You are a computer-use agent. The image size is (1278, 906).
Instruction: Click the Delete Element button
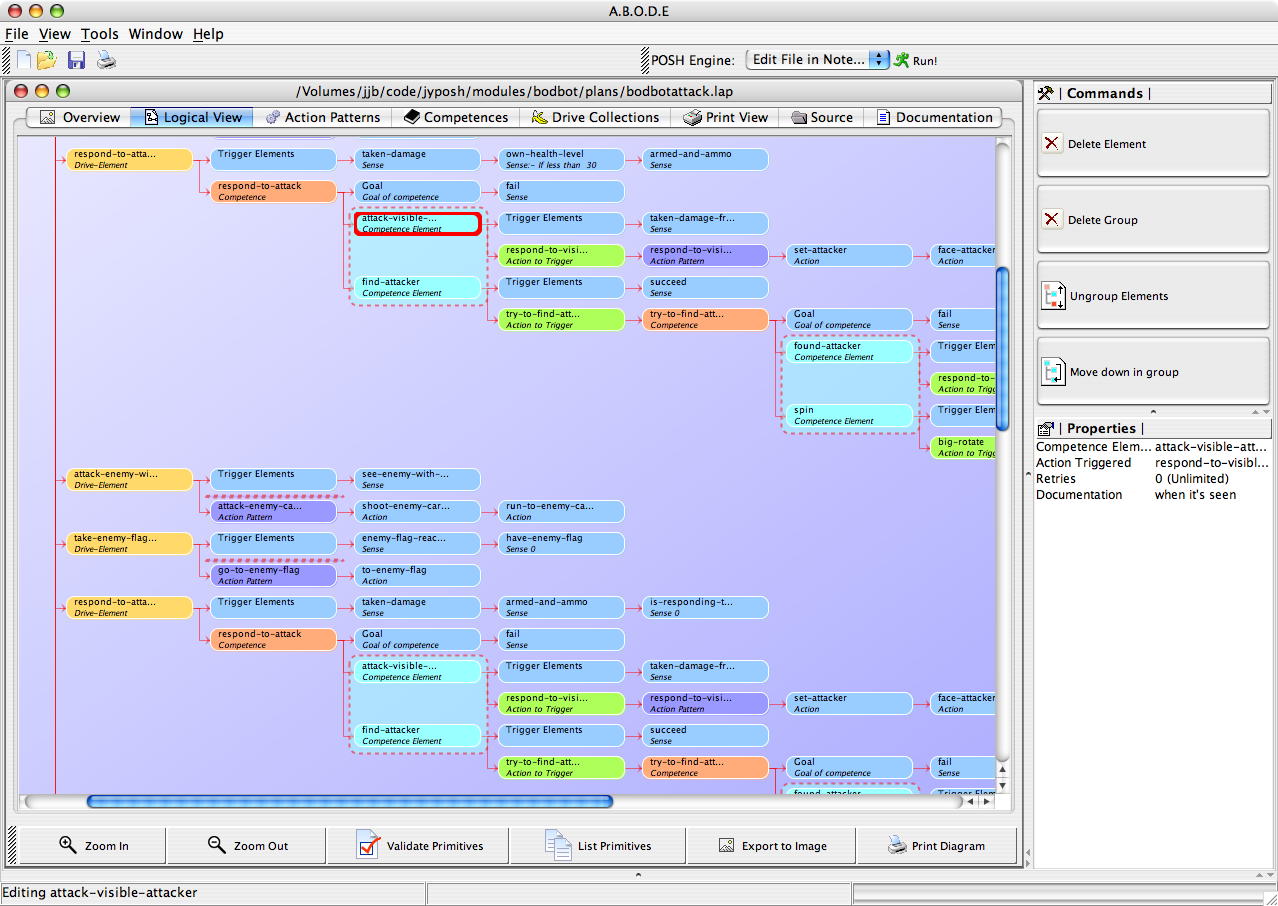coord(1153,144)
